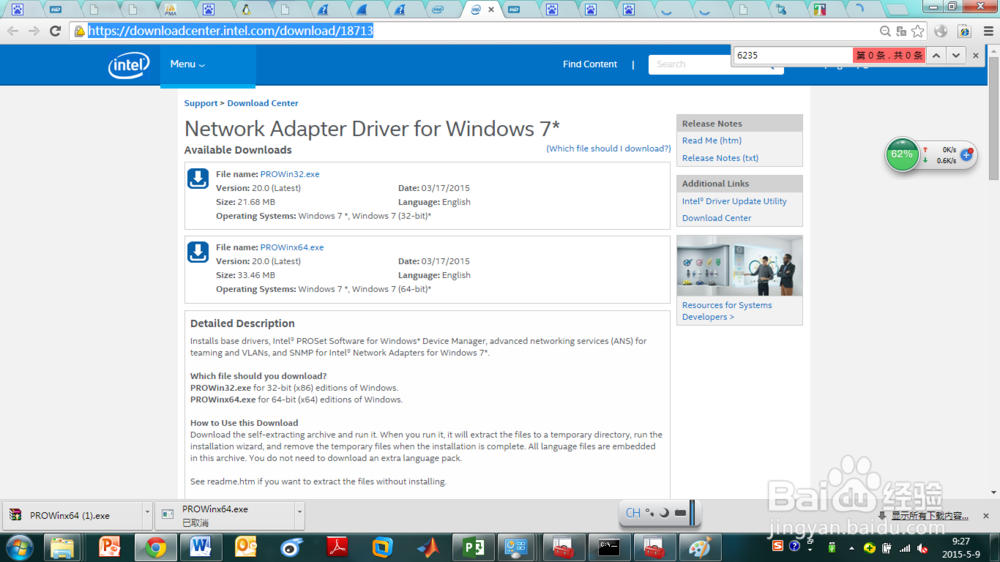Viewport: 1000px width, 562px height.
Task: Click page vertical scrollbar thumb
Action: tap(994, 118)
